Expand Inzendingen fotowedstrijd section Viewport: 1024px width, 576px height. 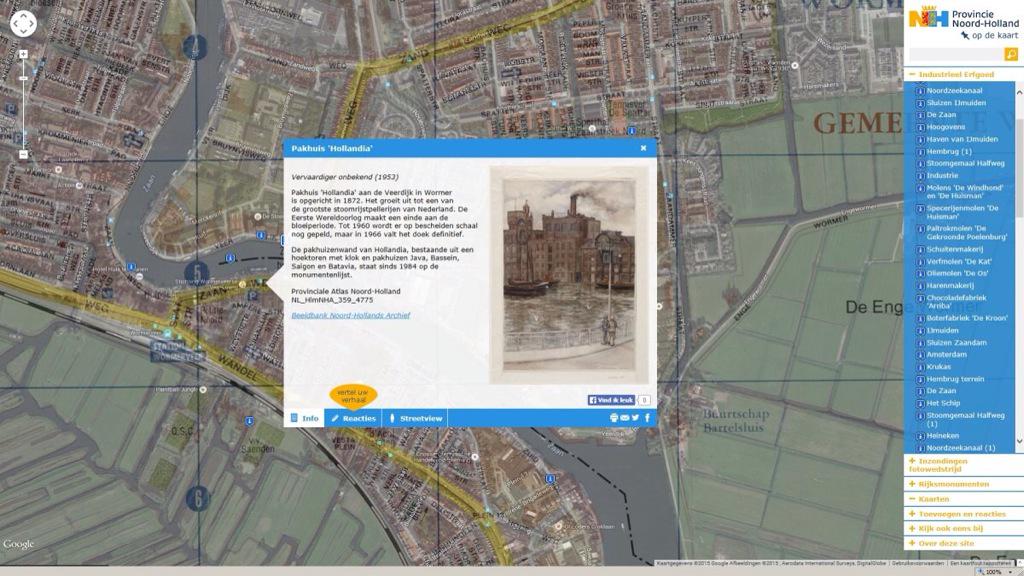tap(938, 464)
